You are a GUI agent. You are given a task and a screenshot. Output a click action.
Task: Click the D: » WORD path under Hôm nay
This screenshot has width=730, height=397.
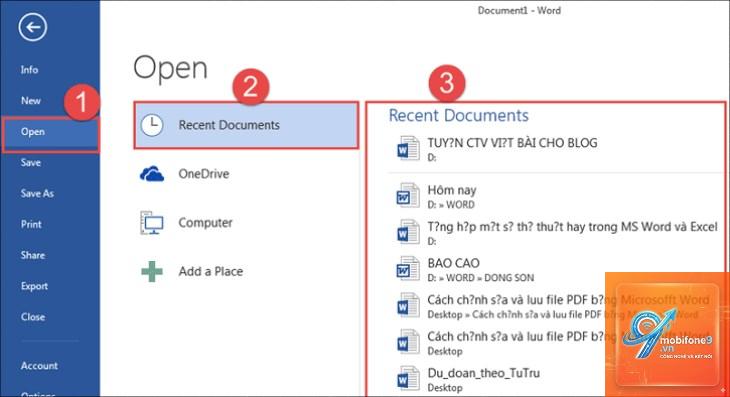pyautogui.click(x=451, y=205)
